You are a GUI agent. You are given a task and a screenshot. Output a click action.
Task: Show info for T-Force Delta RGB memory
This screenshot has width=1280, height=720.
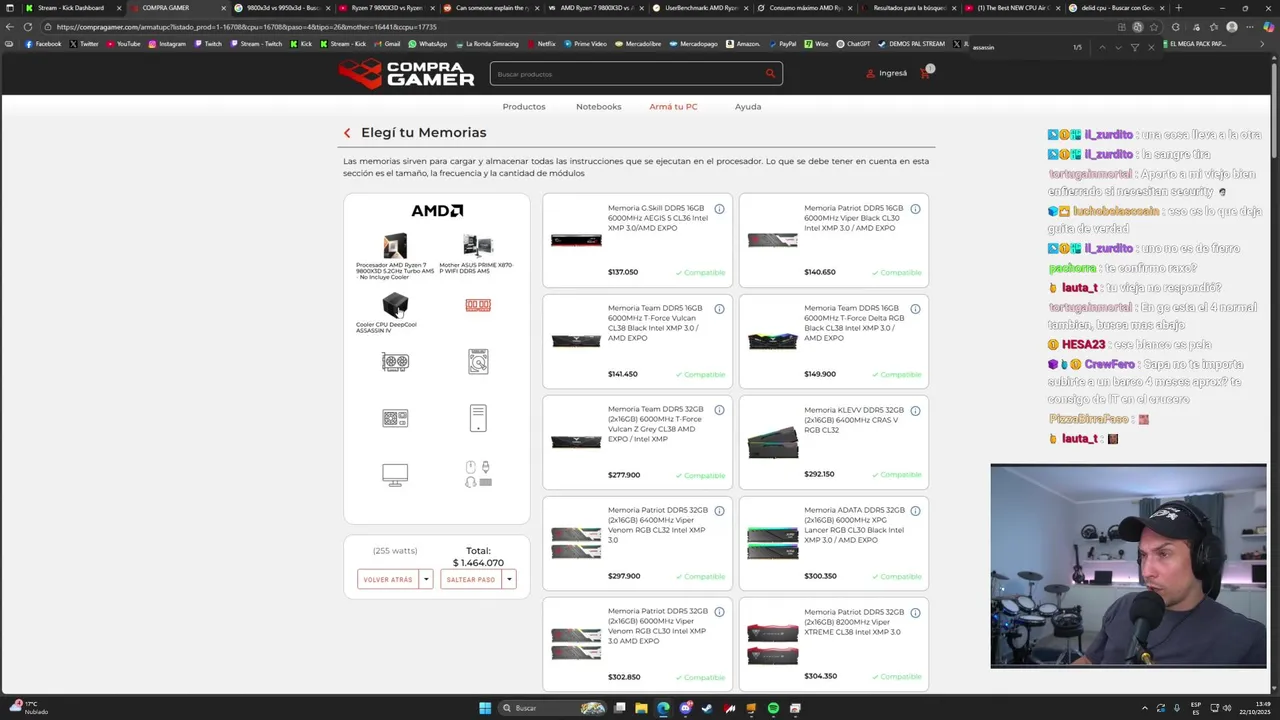pos(915,309)
